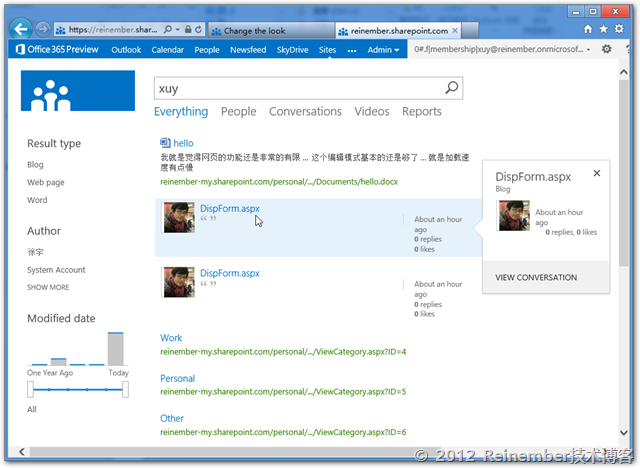The height and width of the screenshot is (468, 640).
Task: Switch to Conversations search results
Action: pos(305,111)
